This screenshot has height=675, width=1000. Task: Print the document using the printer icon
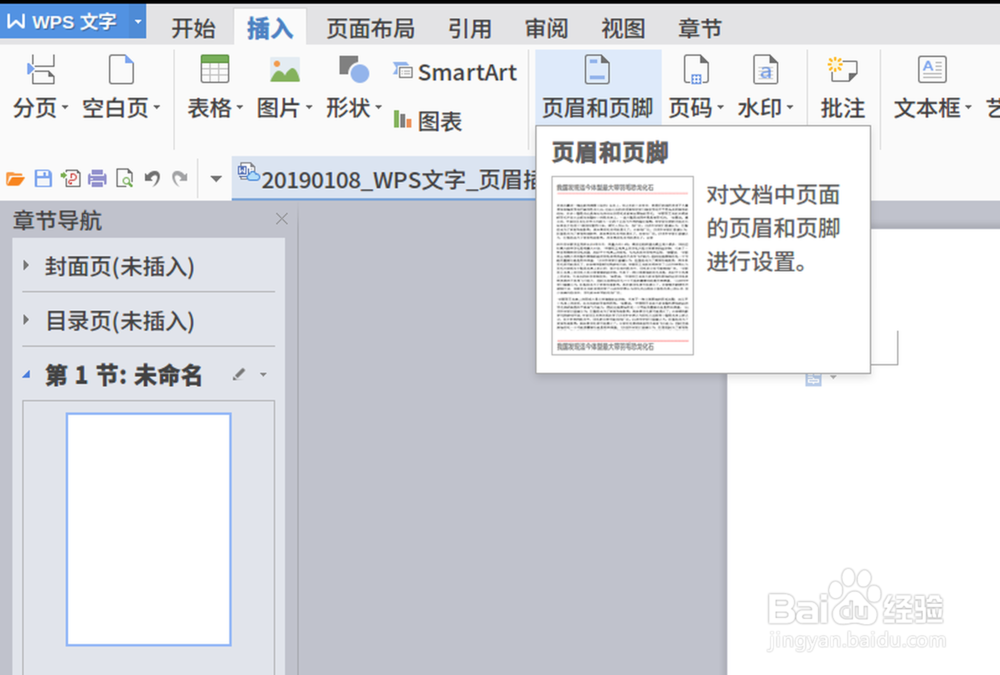97,177
